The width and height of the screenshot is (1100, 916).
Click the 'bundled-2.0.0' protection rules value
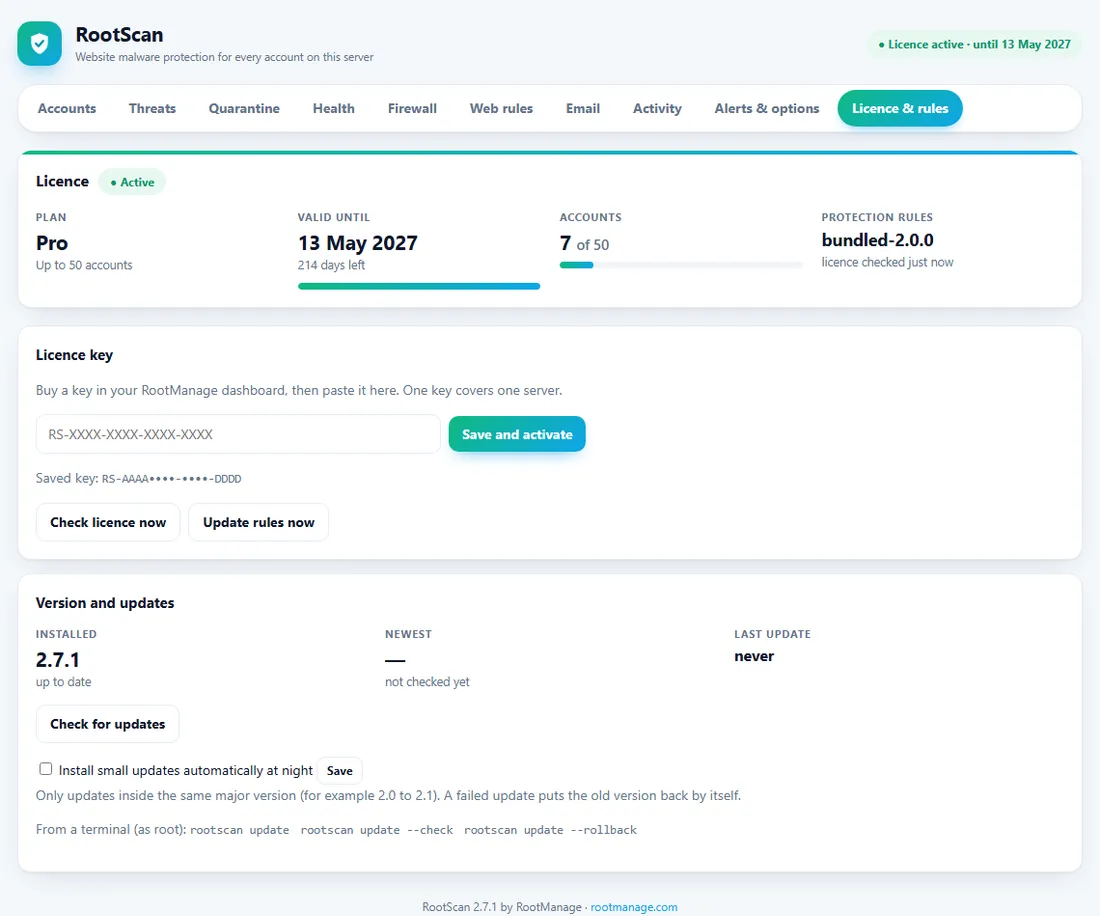(878, 240)
